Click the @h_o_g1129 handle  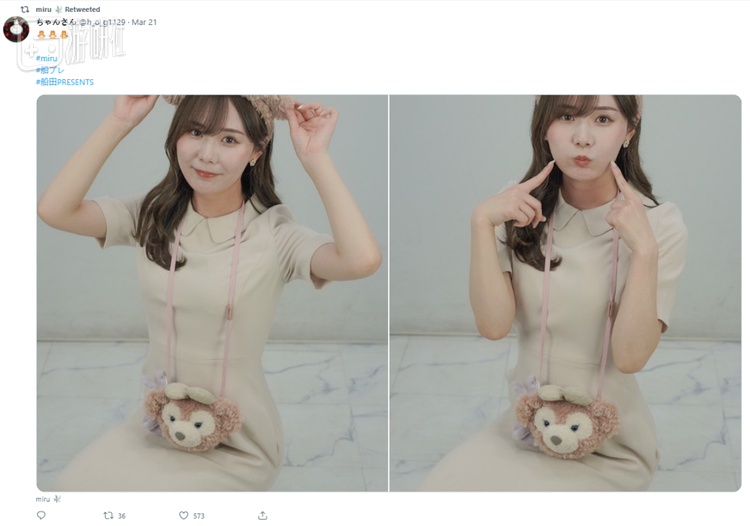(102, 22)
